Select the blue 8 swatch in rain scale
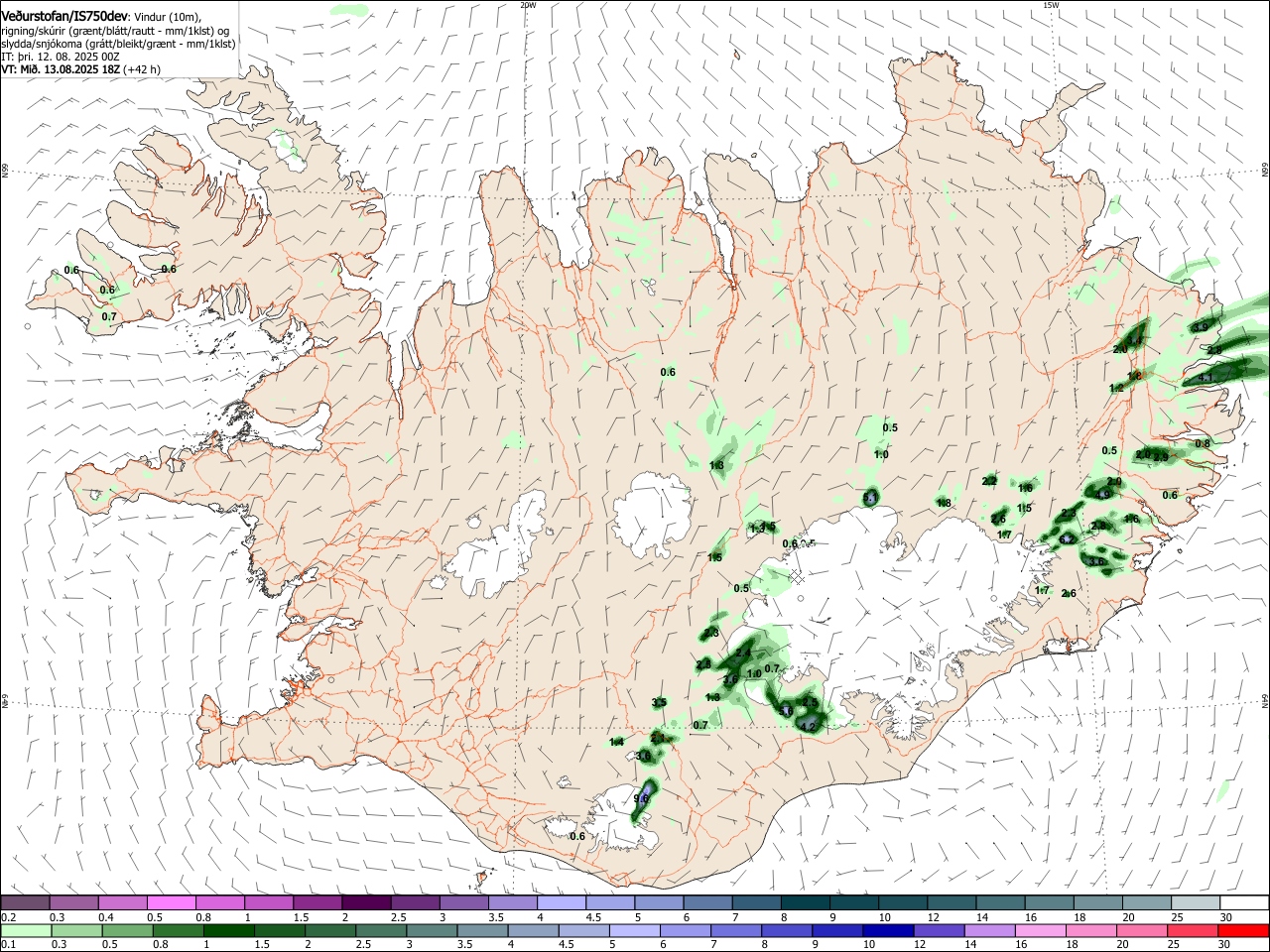 coord(786,930)
